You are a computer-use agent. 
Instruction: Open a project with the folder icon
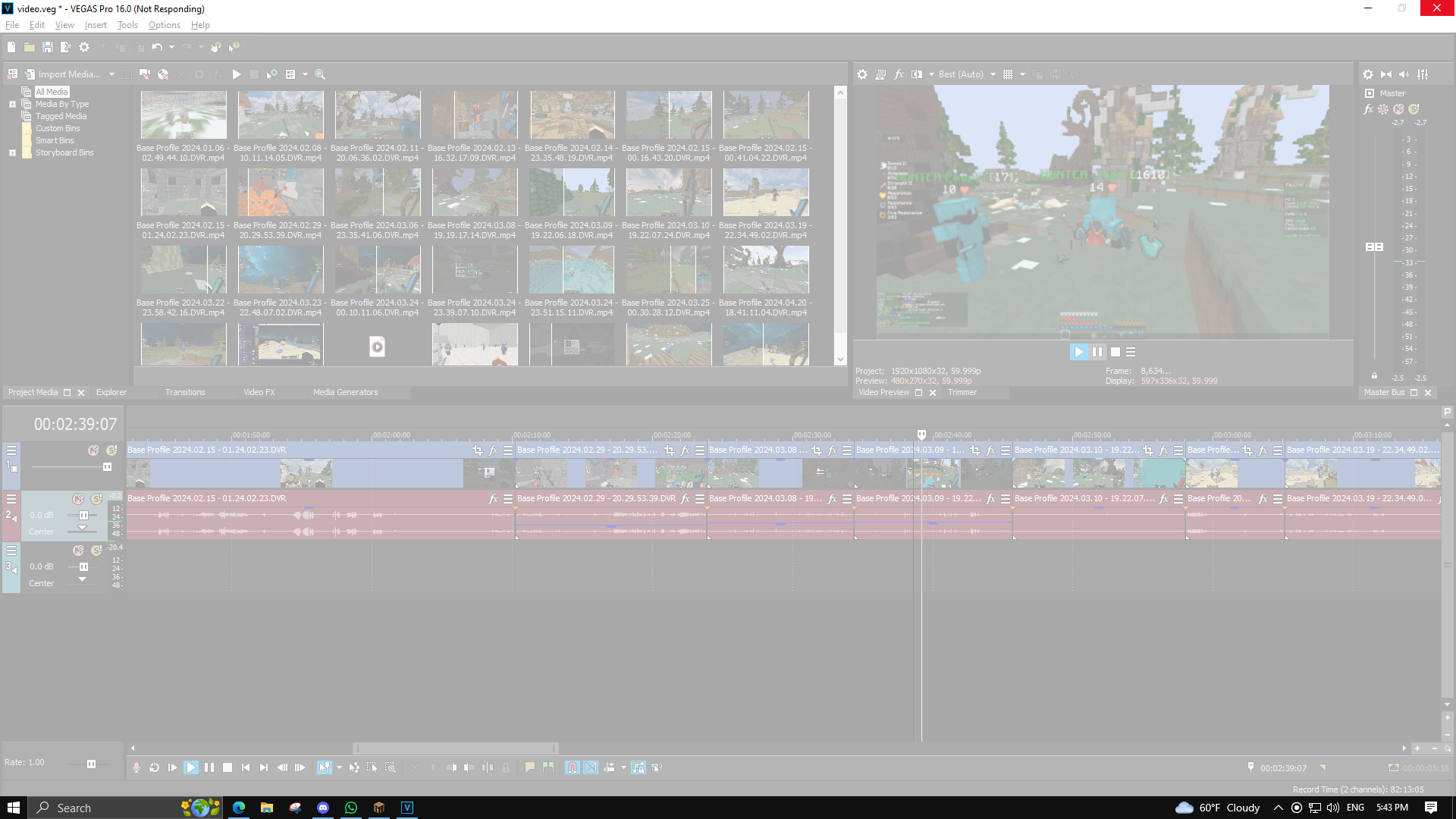point(30,47)
